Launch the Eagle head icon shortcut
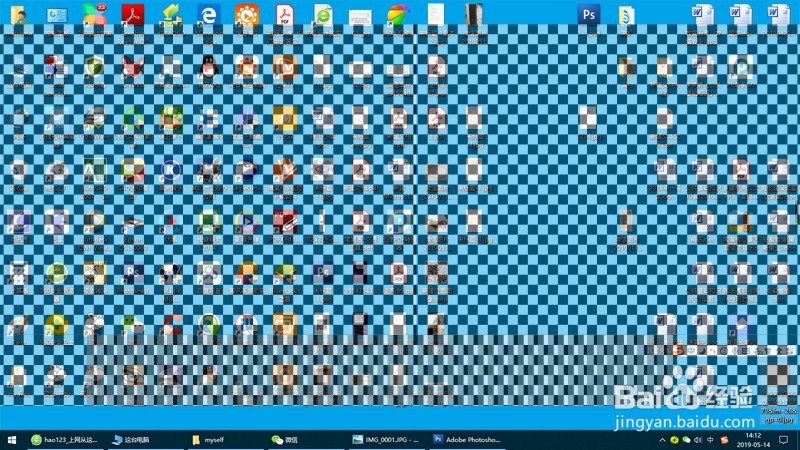Viewport: 800px width, 450px height. [247, 170]
